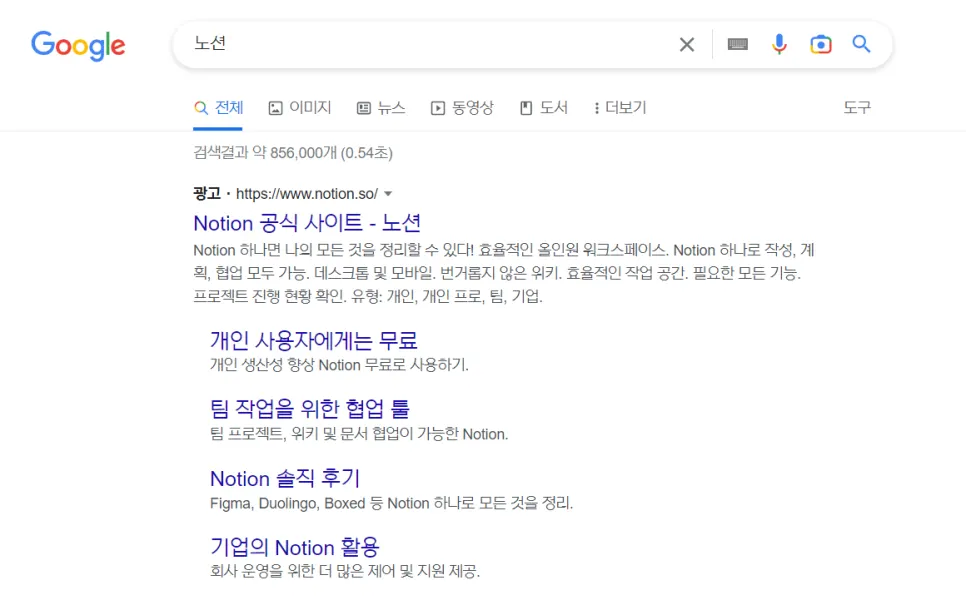Open the Notion 공식 사이트 - 노션 link

(x=307, y=222)
